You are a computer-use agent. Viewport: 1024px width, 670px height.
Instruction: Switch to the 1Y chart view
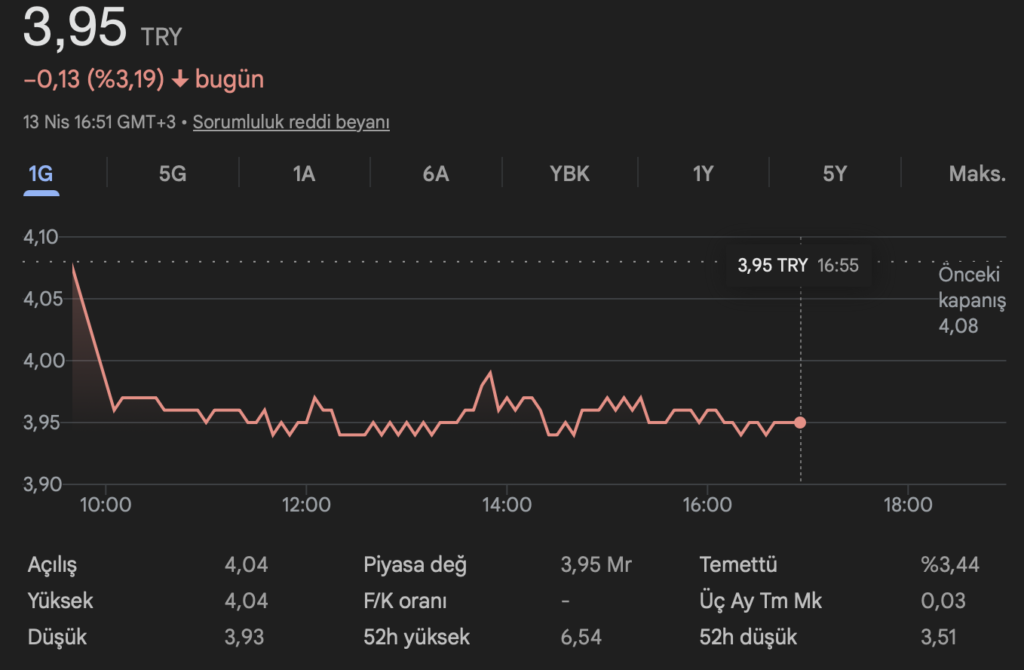[x=702, y=173]
